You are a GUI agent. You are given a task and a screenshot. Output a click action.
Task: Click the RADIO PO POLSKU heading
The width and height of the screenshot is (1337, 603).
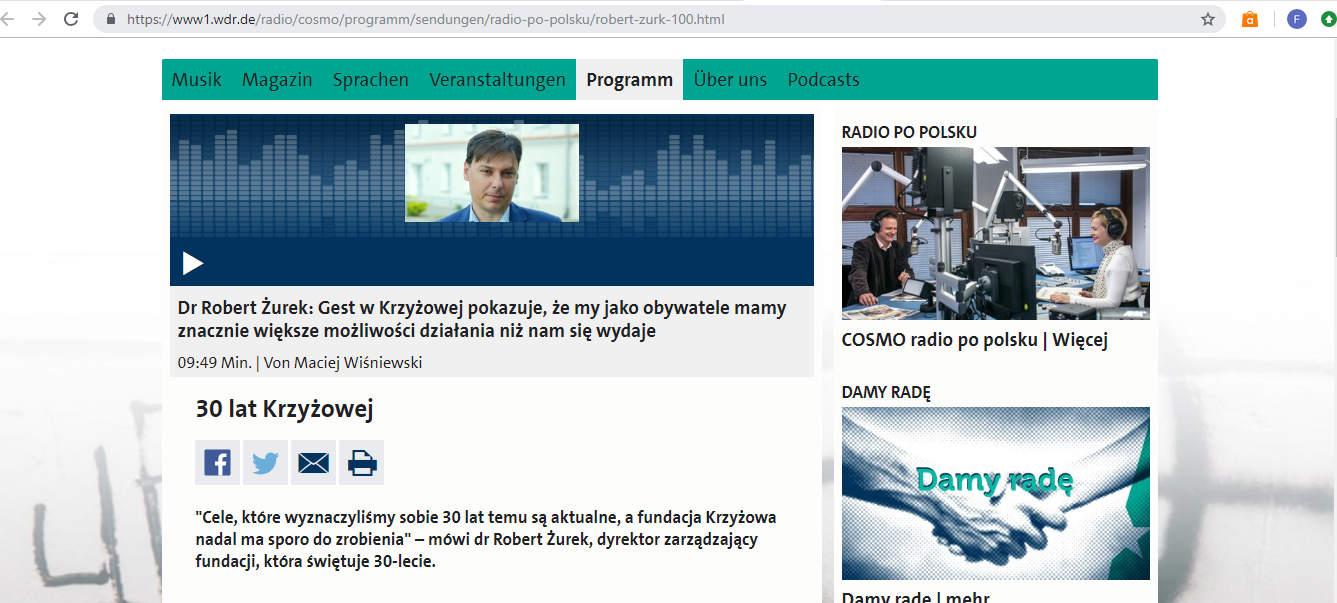[x=909, y=132]
